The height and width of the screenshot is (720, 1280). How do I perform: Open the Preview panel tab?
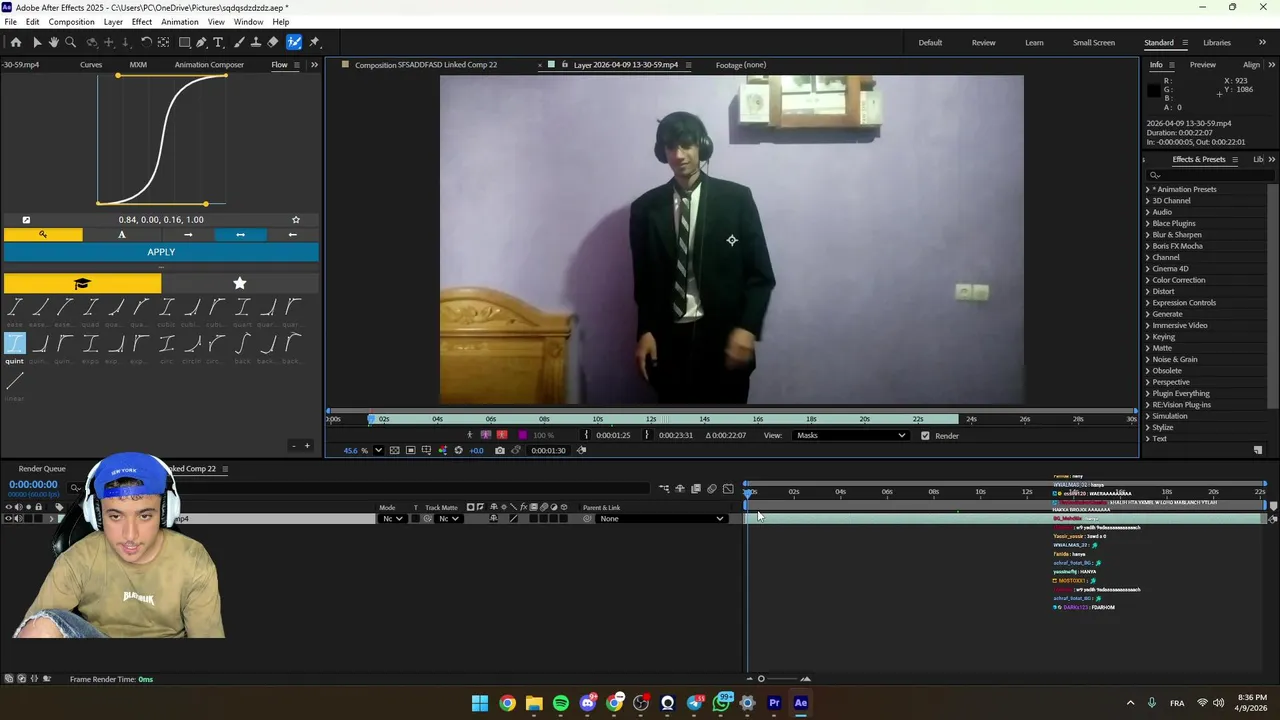click(x=1203, y=65)
